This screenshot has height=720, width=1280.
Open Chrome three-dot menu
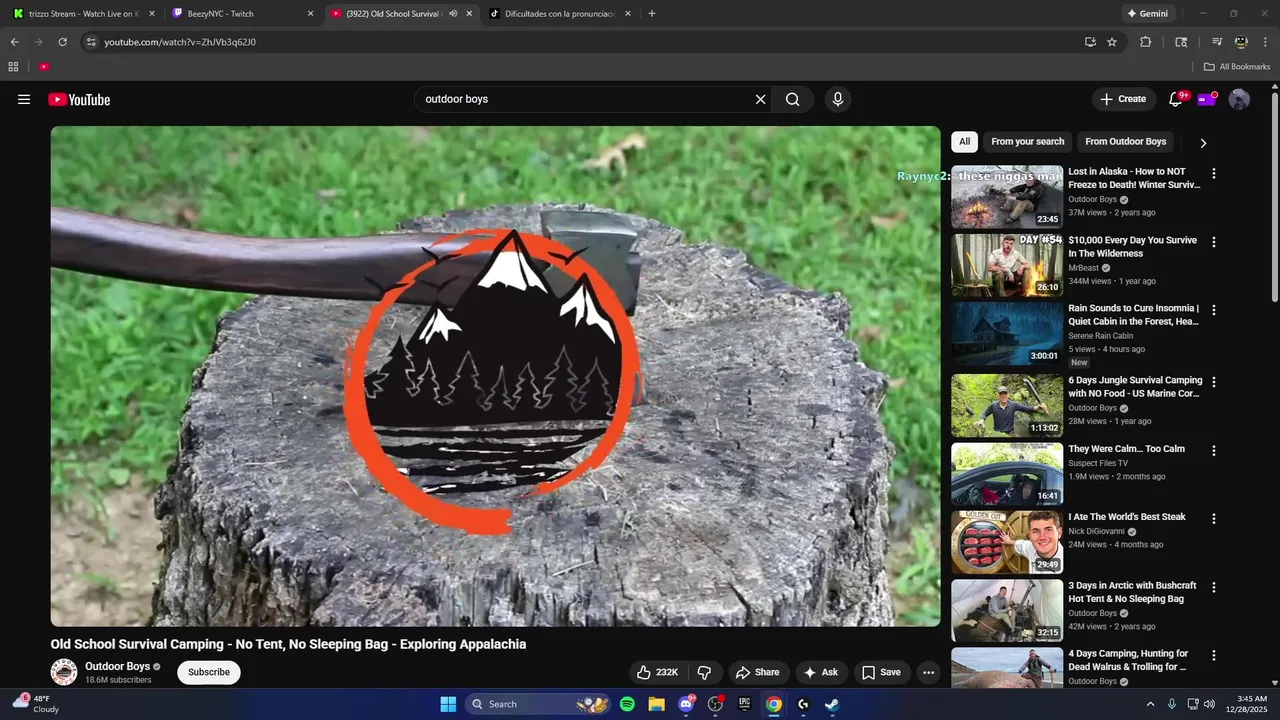click(1265, 42)
